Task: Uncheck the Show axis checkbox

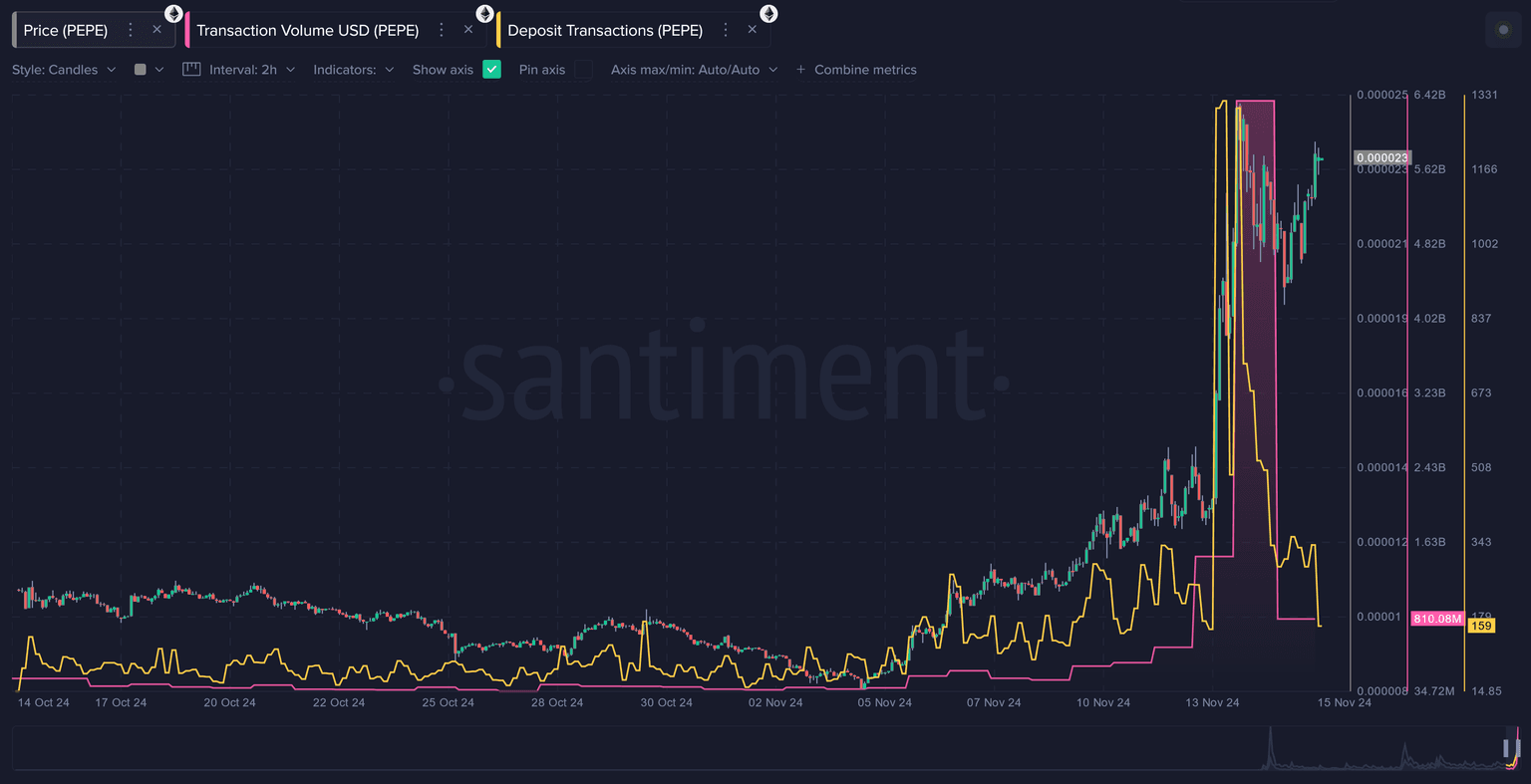Action: coord(491,70)
